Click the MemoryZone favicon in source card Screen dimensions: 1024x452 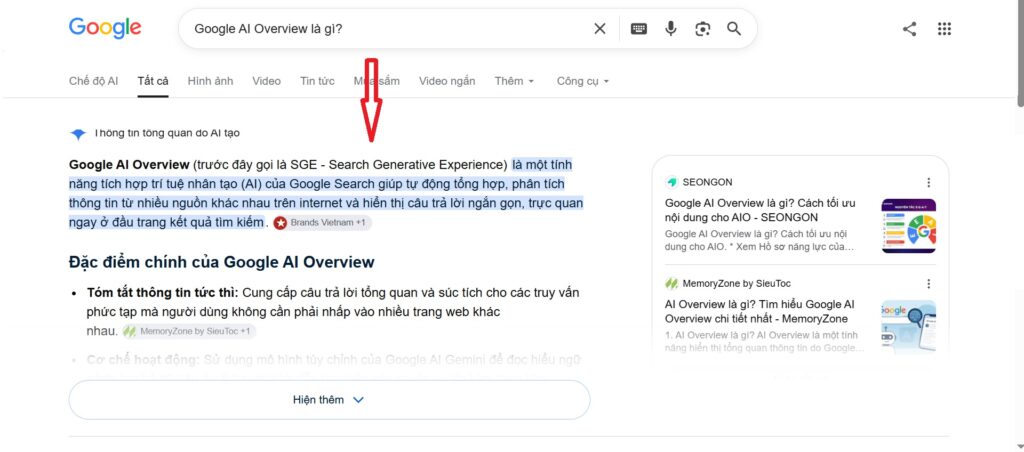click(671, 283)
